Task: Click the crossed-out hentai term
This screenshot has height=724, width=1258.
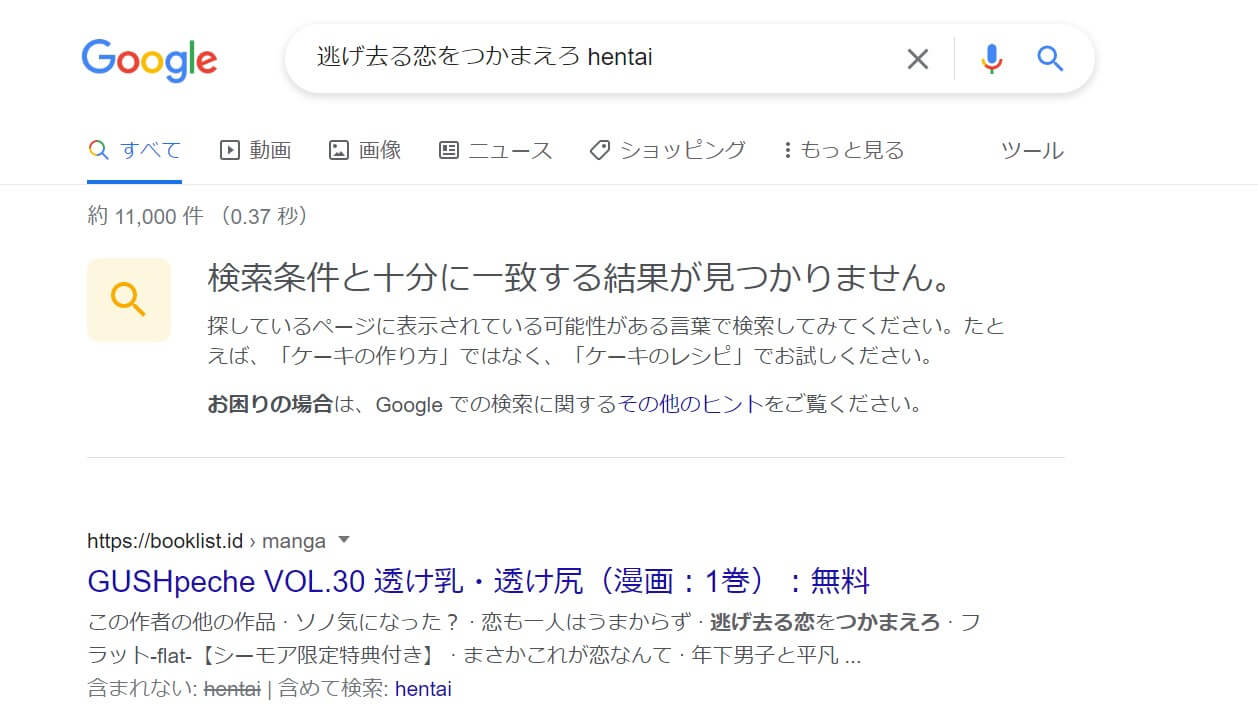Action: (232, 689)
